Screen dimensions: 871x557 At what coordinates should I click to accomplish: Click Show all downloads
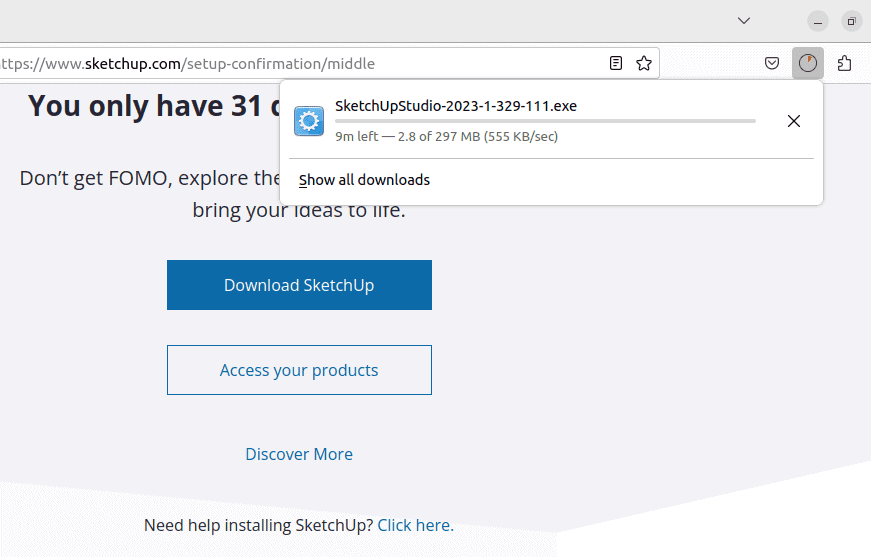(364, 180)
